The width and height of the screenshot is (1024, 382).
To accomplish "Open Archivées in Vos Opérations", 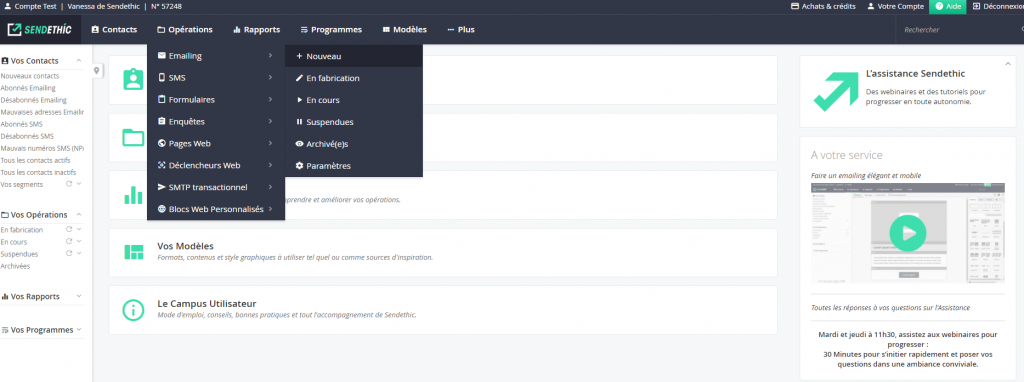I will pos(15,266).
